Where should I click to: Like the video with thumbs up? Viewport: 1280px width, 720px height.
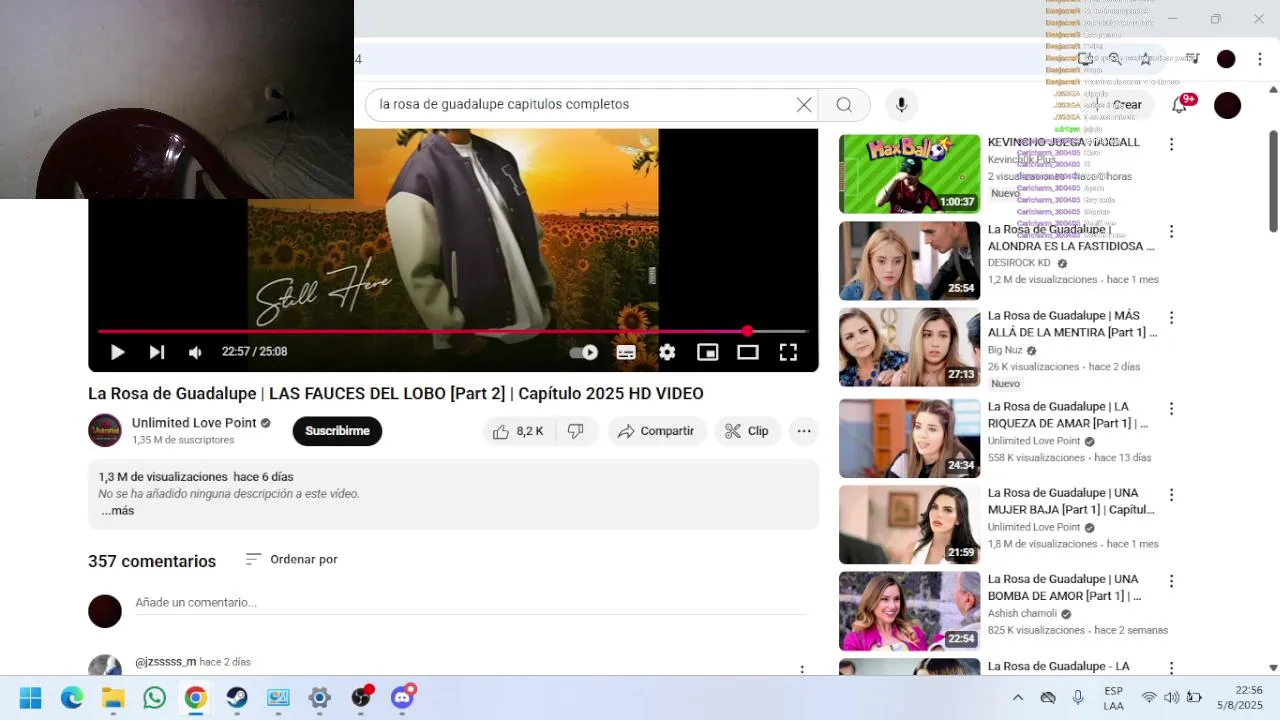pos(518,431)
